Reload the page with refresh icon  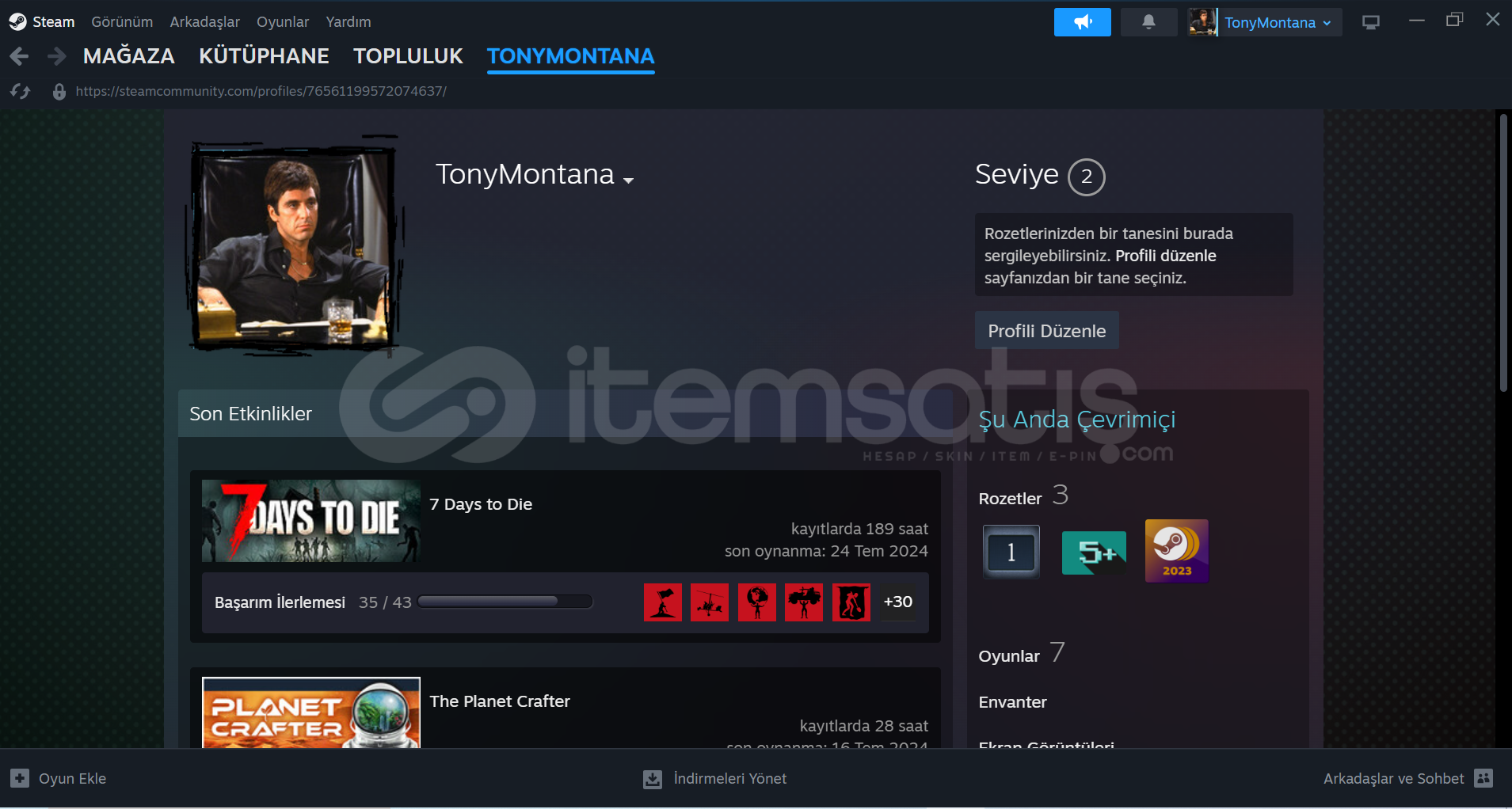tap(20, 91)
